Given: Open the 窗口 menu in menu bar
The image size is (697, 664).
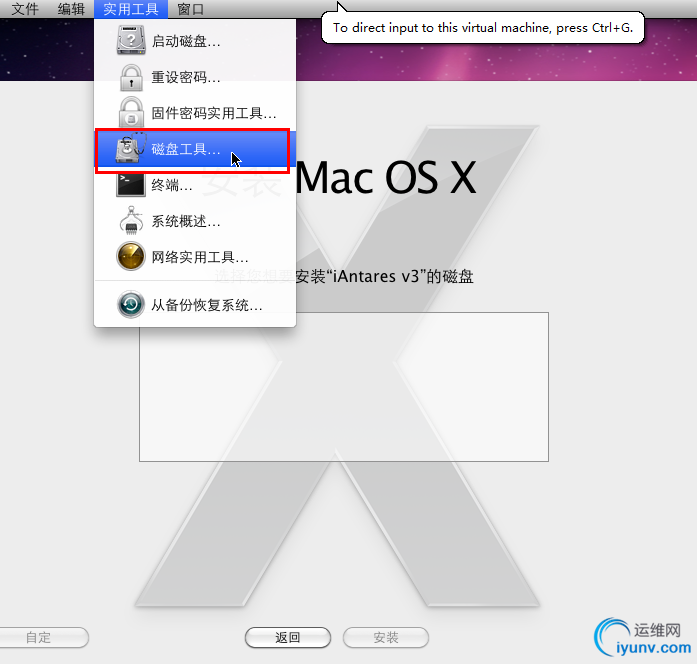Looking at the screenshot, I should (190, 9).
